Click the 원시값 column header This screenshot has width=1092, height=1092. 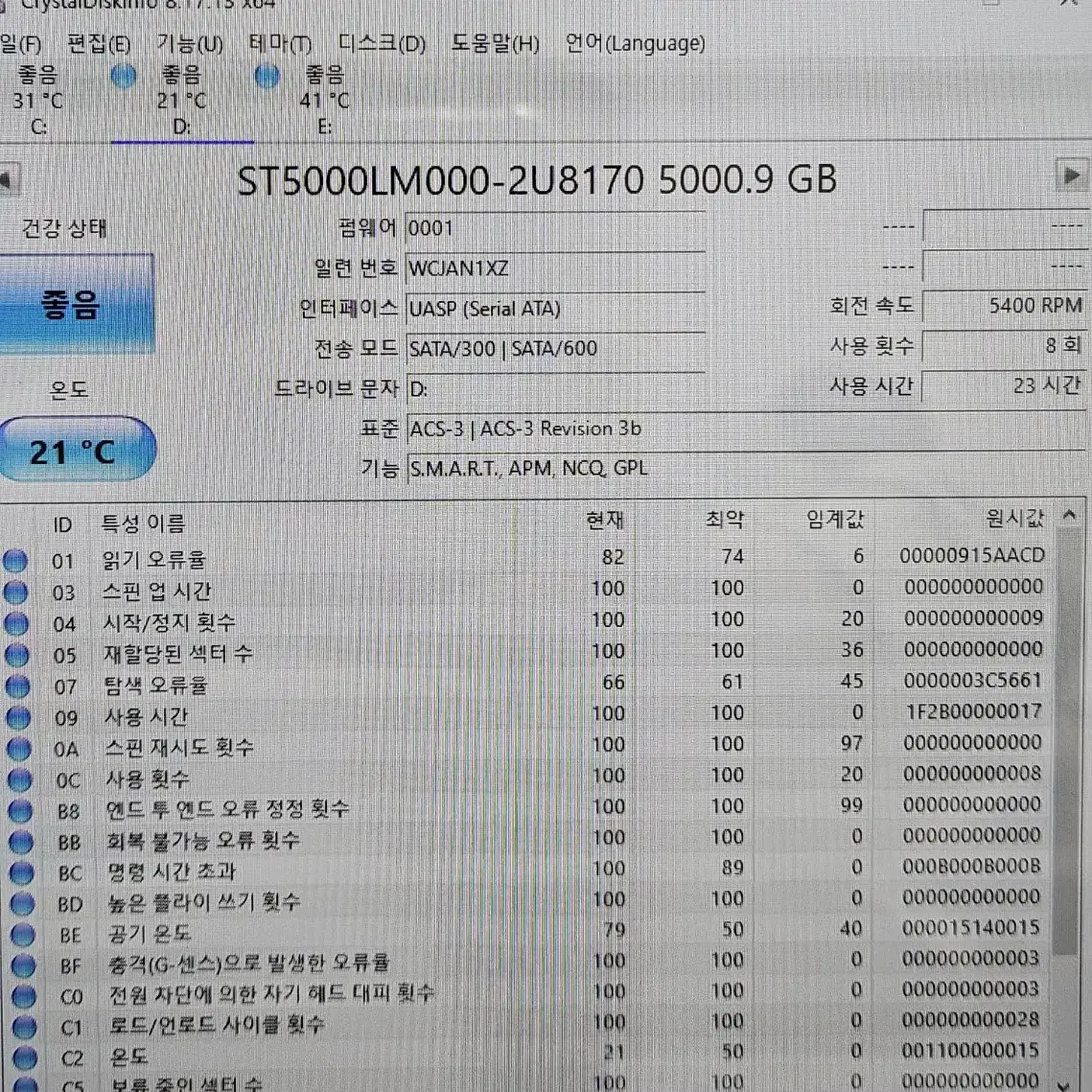click(1014, 518)
